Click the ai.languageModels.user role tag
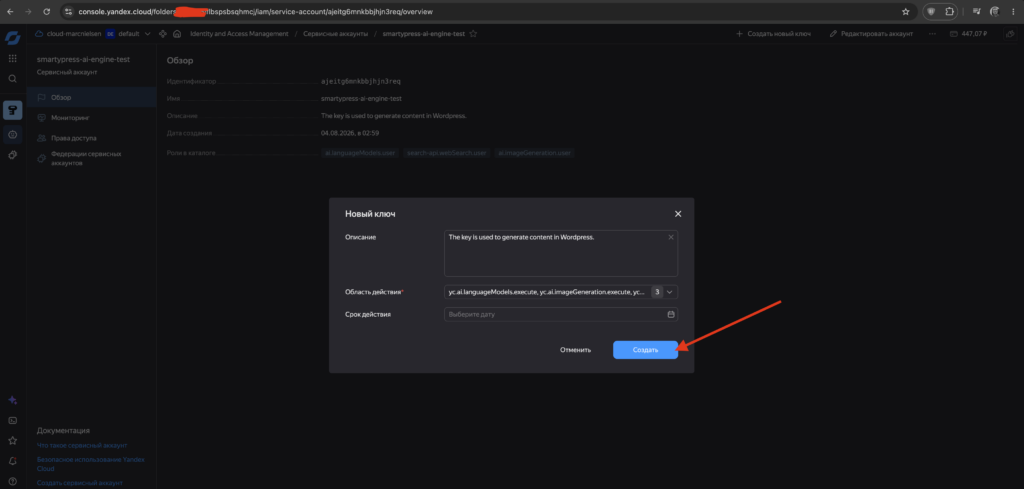1024x489 pixels. 360,153
